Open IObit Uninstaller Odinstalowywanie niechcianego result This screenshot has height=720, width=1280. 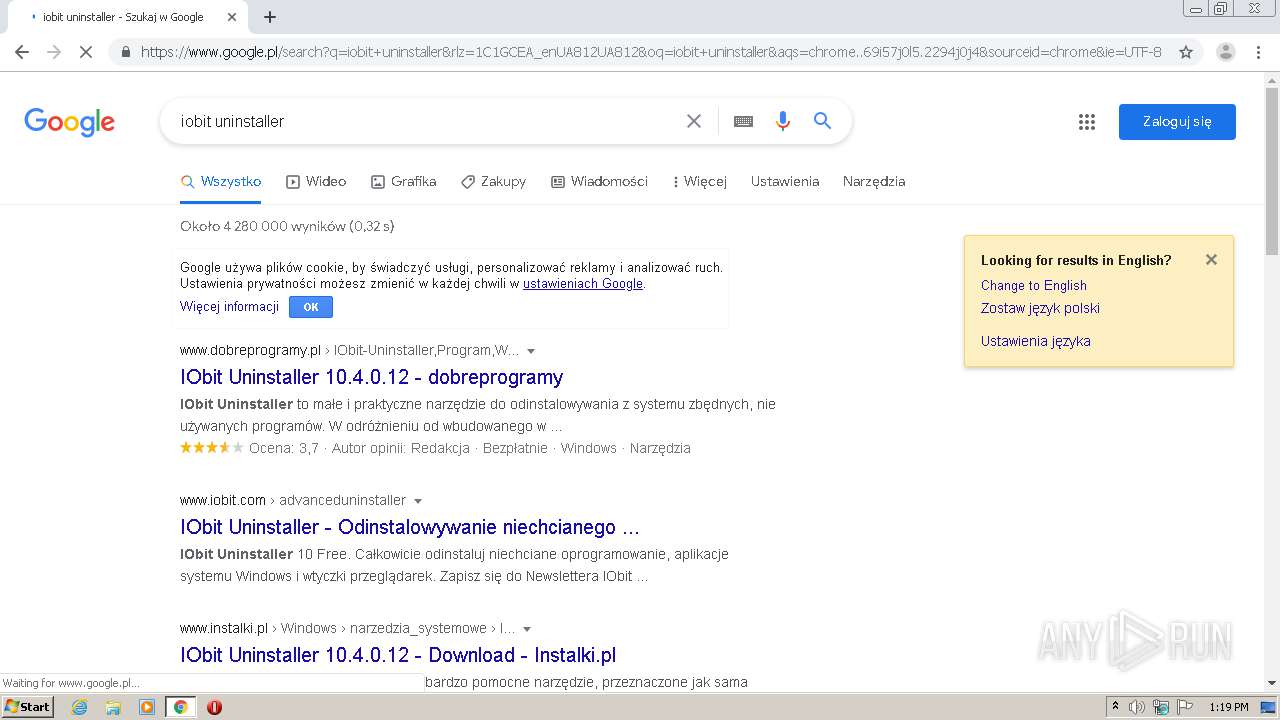tap(410, 527)
